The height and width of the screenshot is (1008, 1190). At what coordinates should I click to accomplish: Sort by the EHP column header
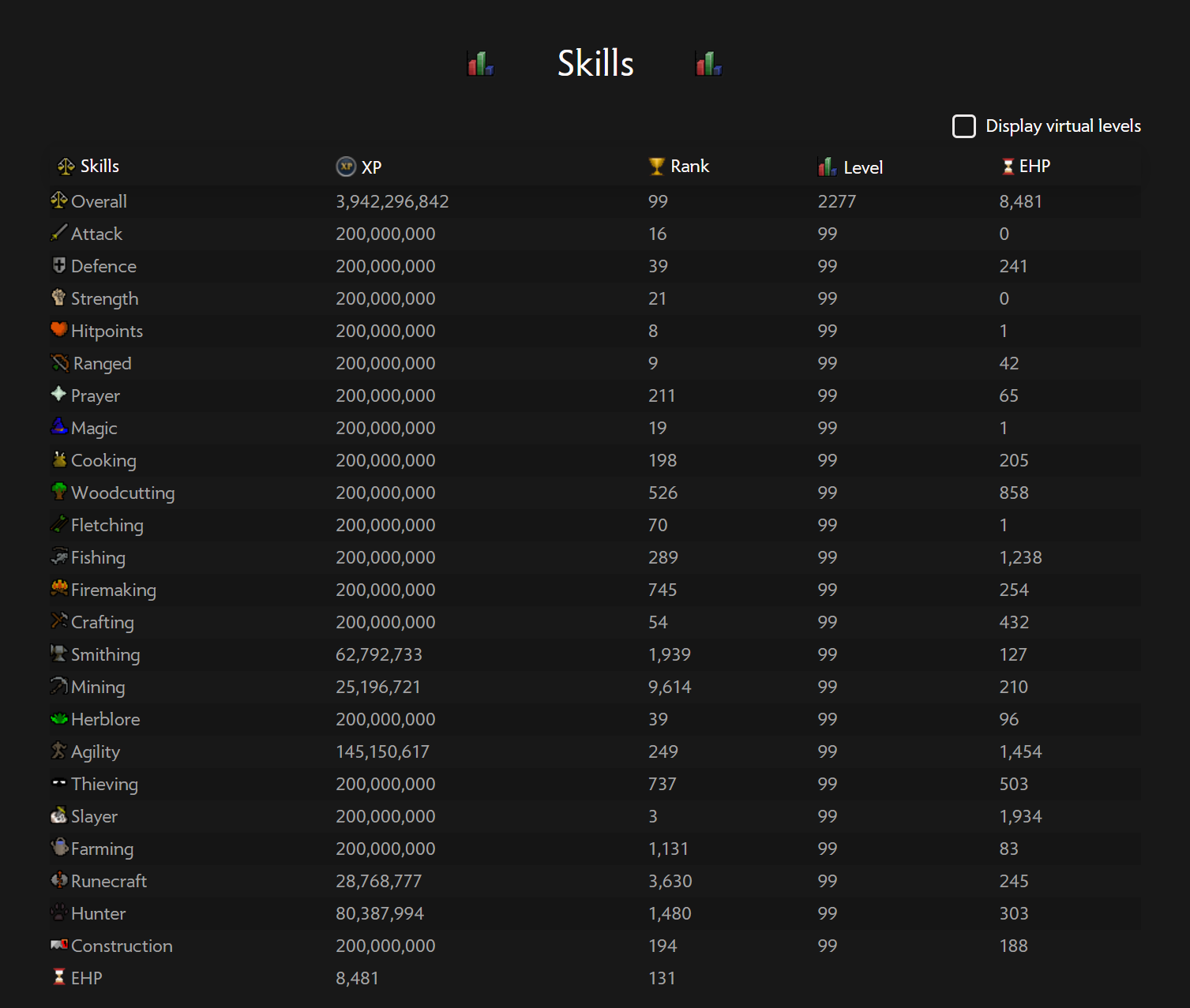(x=1034, y=167)
